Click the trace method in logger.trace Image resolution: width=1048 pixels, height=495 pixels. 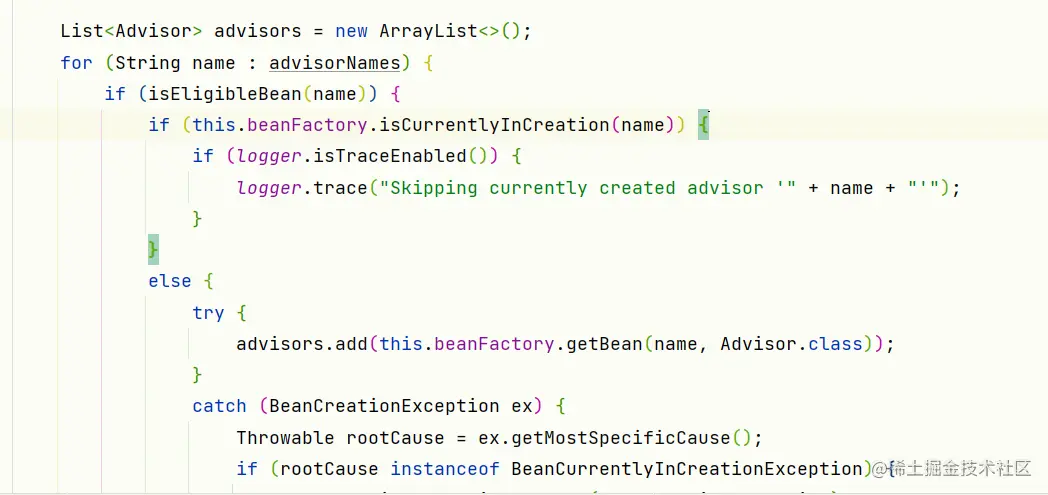click(340, 188)
